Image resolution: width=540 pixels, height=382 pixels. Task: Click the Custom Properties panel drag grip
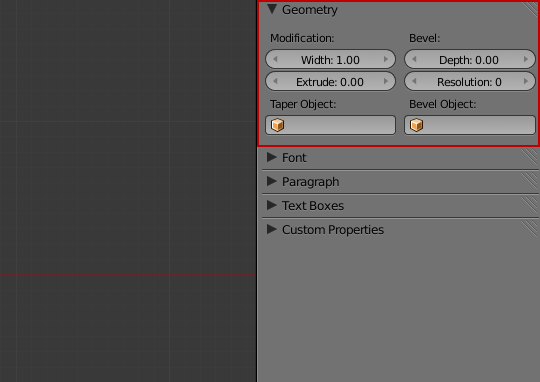pos(530,229)
